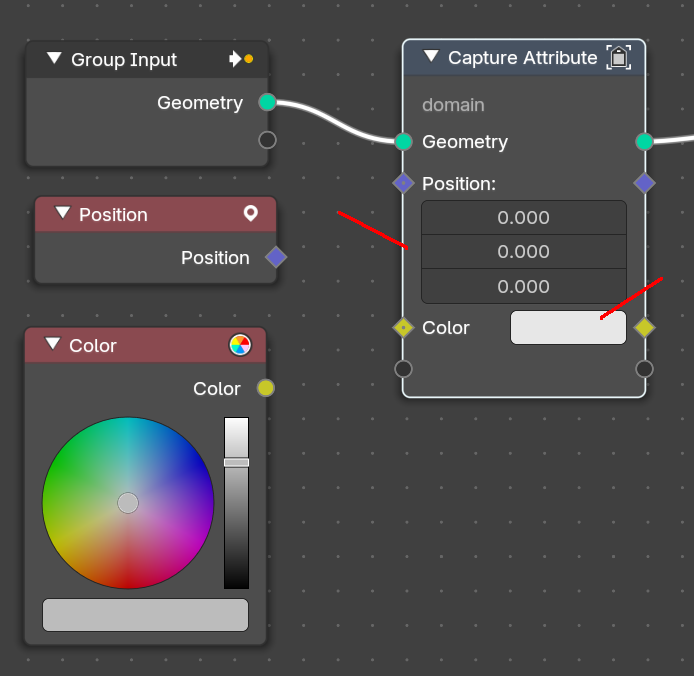
Task: Click Capture Attribute Position input socket
Action: [x=403, y=183]
